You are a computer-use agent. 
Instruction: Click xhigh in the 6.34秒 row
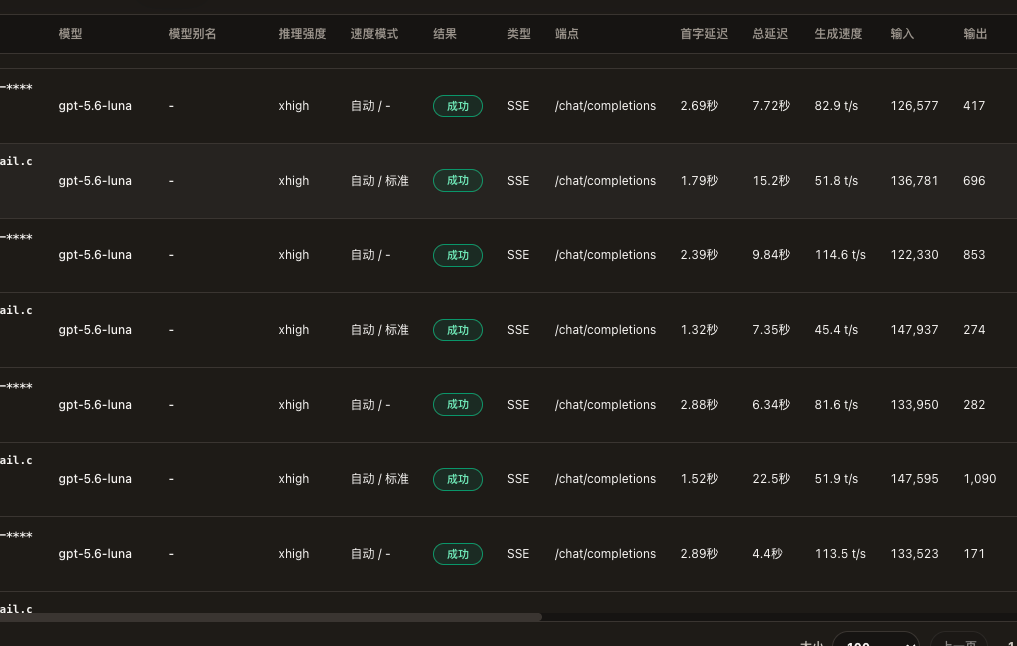click(294, 405)
